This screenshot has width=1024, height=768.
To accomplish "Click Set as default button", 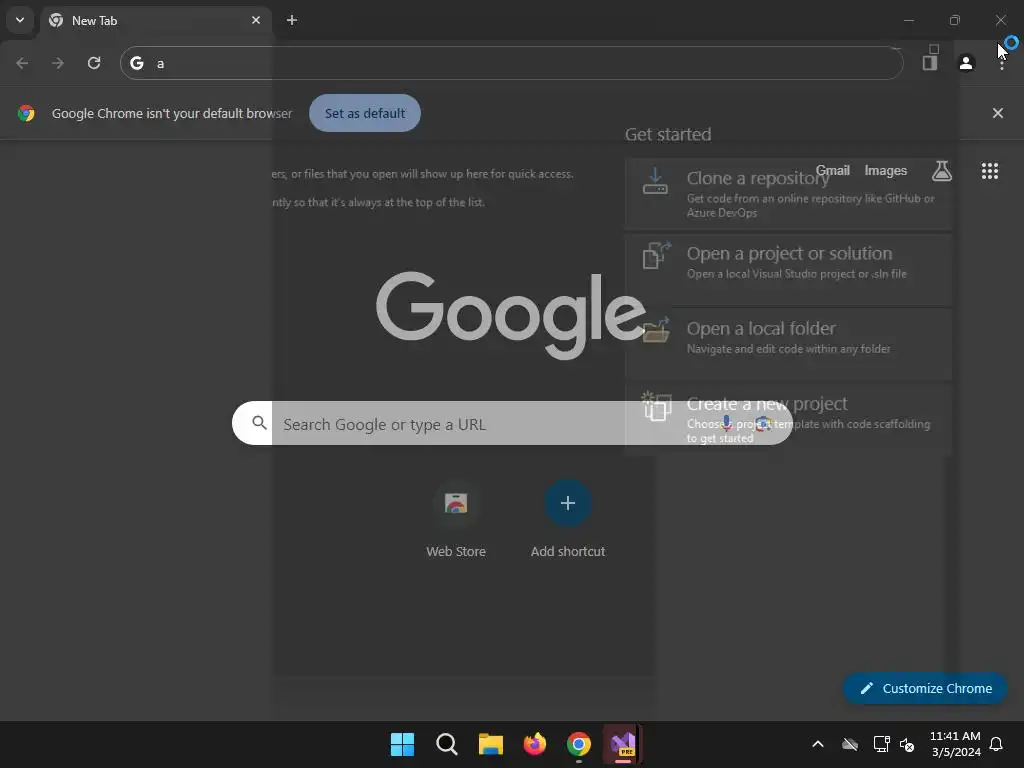I will 364,113.
